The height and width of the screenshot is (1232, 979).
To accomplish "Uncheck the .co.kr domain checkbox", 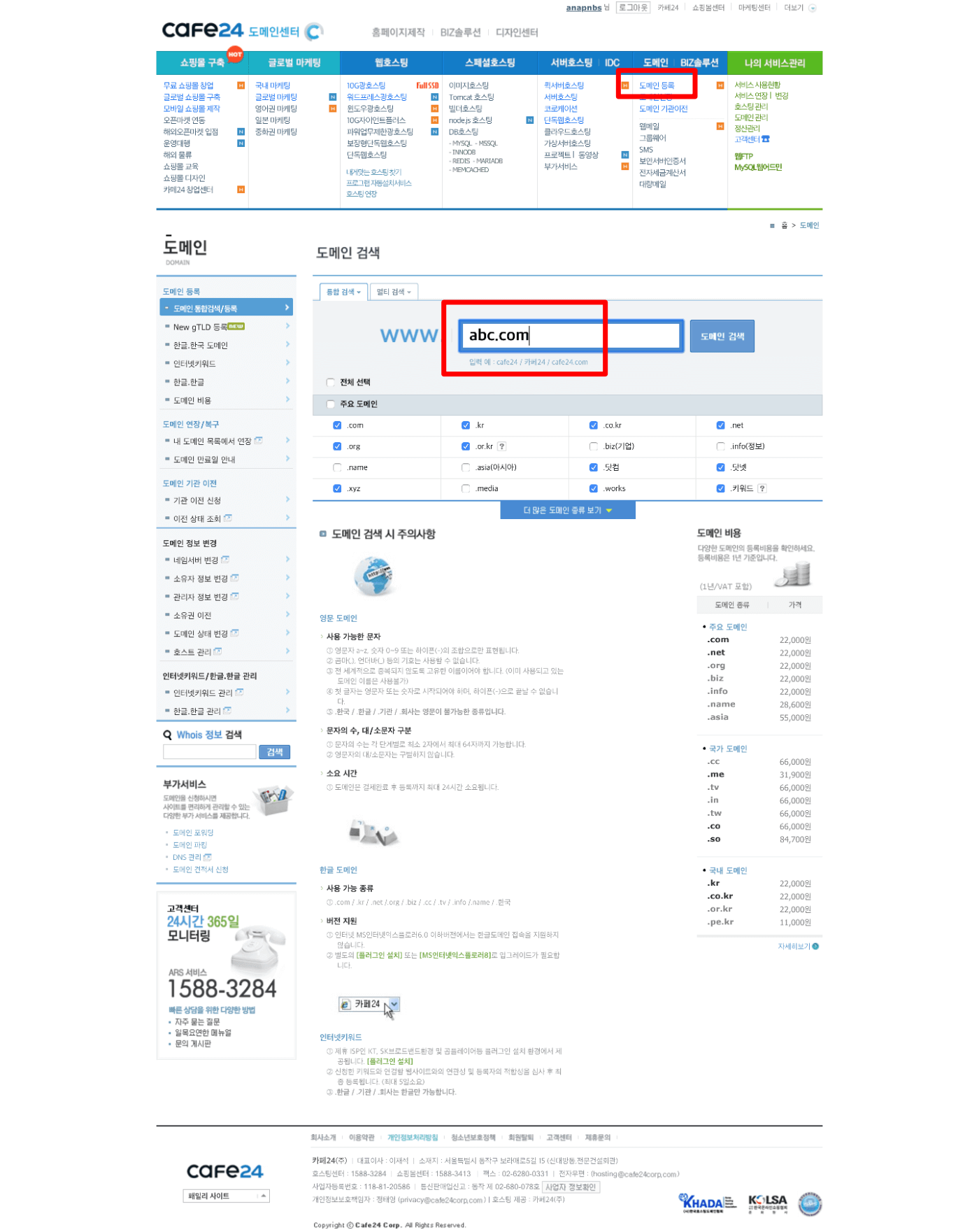I will (x=594, y=425).
